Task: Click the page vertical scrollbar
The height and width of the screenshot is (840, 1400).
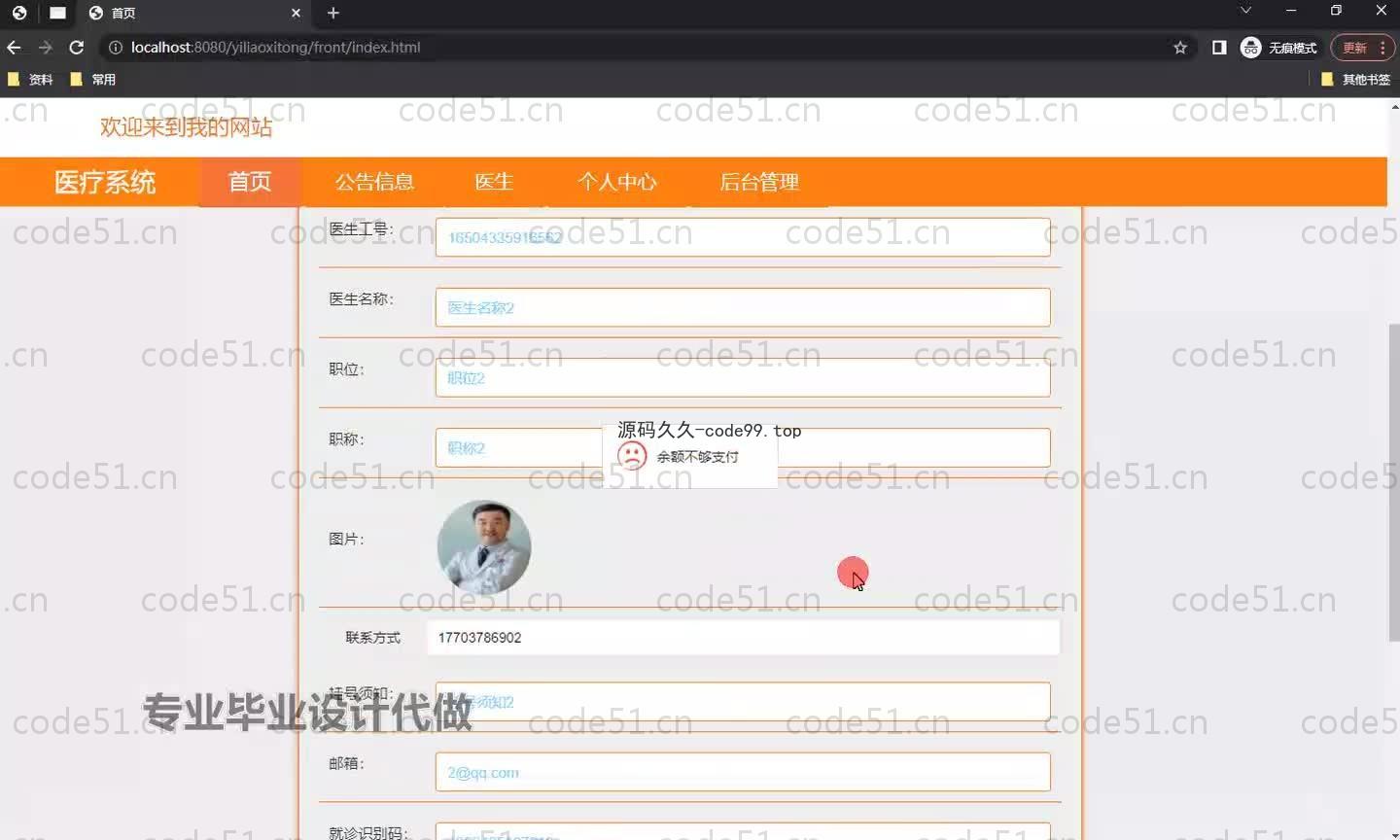Action: pyautogui.click(x=1394, y=482)
